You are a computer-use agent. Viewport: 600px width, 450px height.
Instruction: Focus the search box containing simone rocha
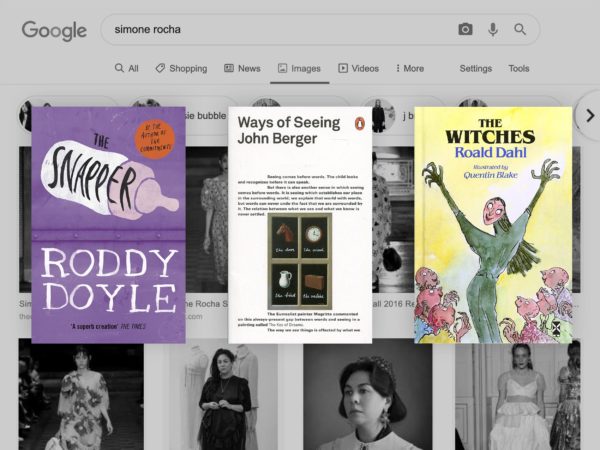pos(320,29)
